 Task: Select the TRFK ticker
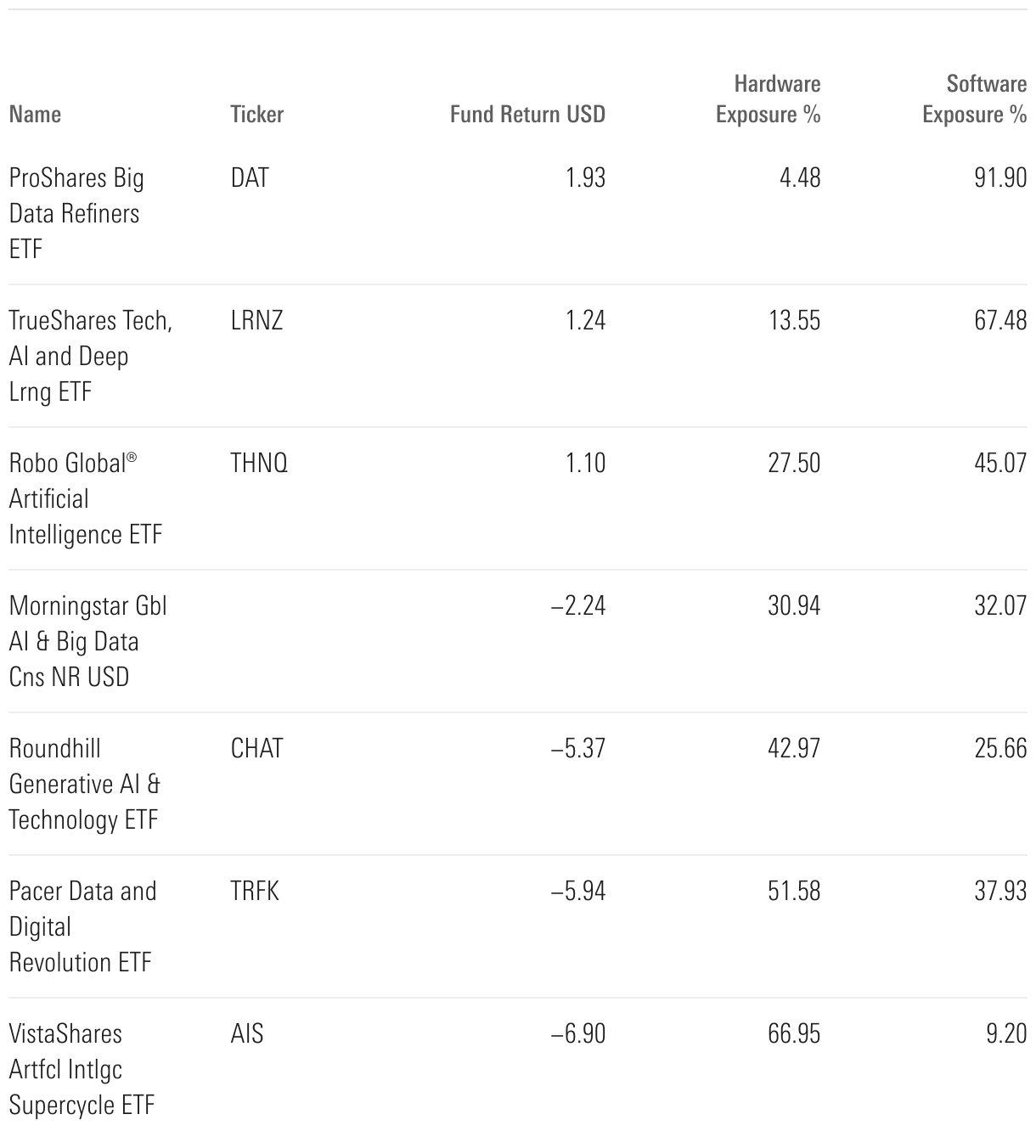click(x=255, y=891)
